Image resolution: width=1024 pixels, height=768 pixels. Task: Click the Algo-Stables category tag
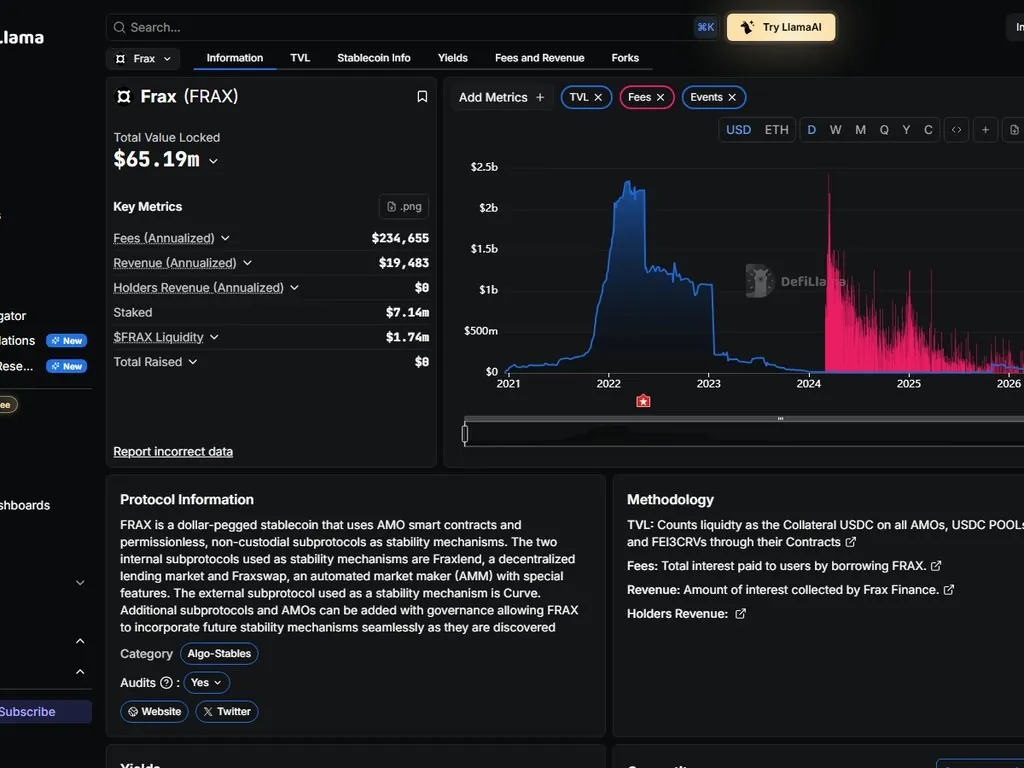click(x=219, y=654)
